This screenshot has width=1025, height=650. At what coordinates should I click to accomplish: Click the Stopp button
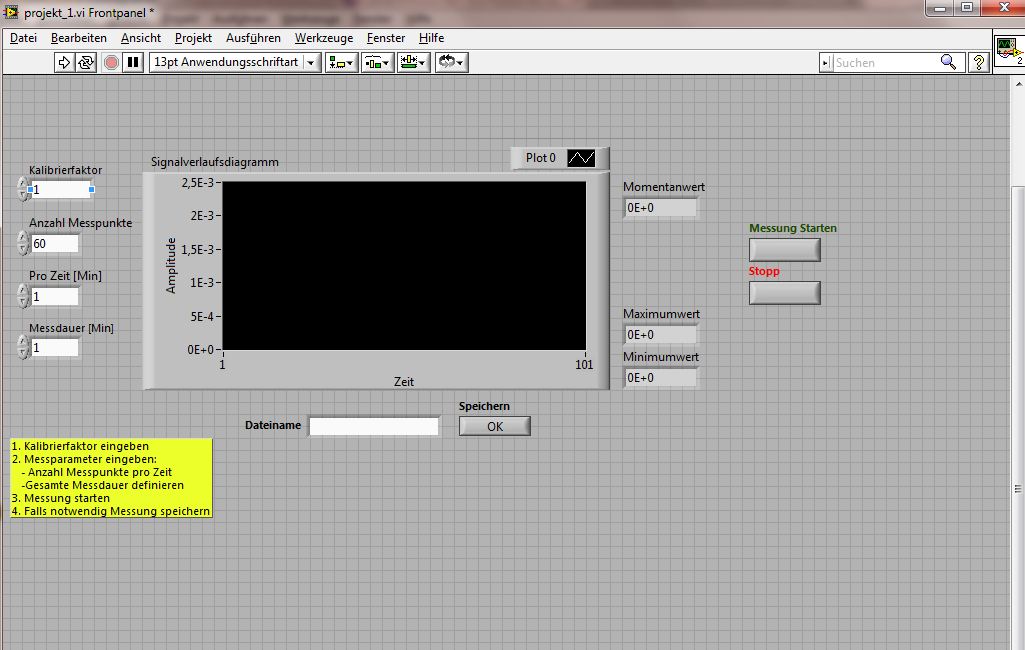coord(784,293)
